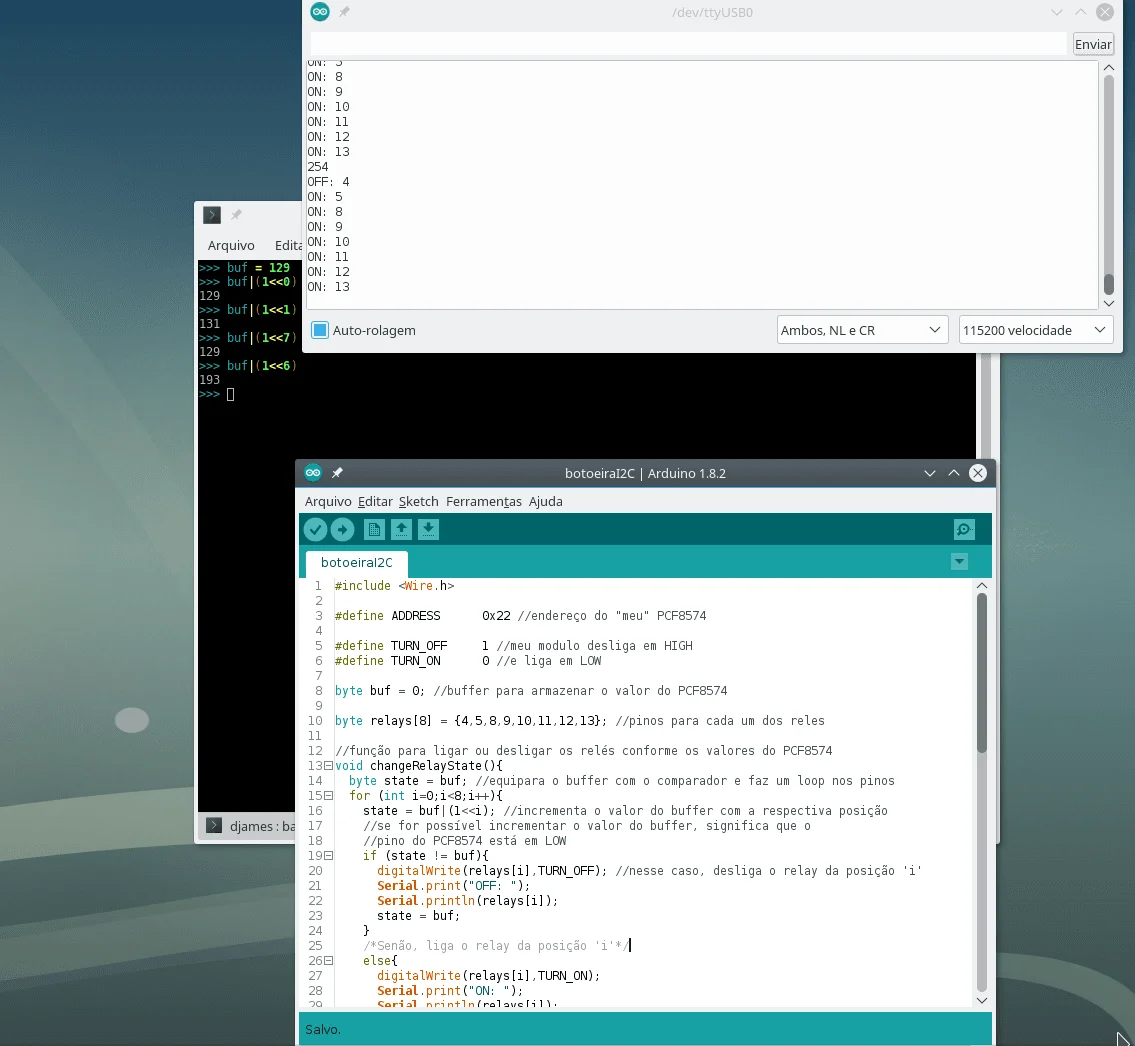
Task: Click the '0x22' address value on line 3
Action: [x=497, y=616]
